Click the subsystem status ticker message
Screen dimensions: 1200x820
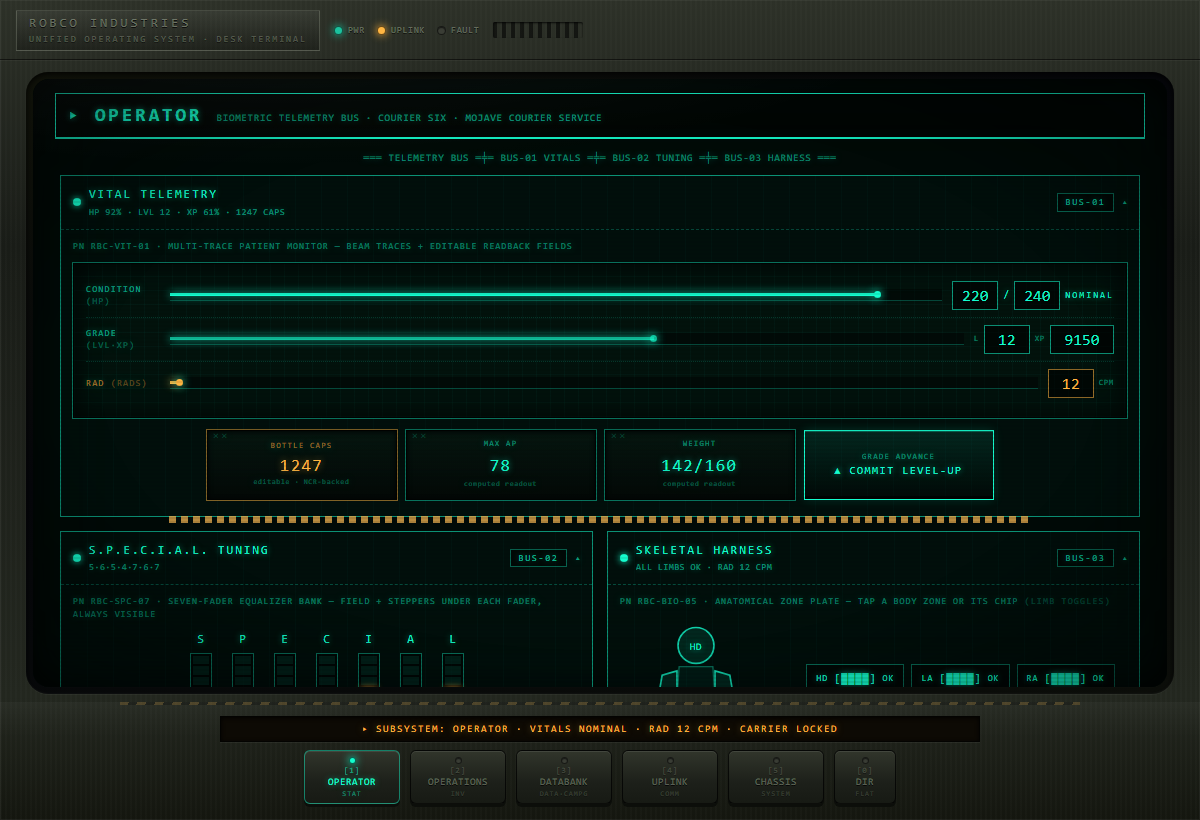[600, 729]
